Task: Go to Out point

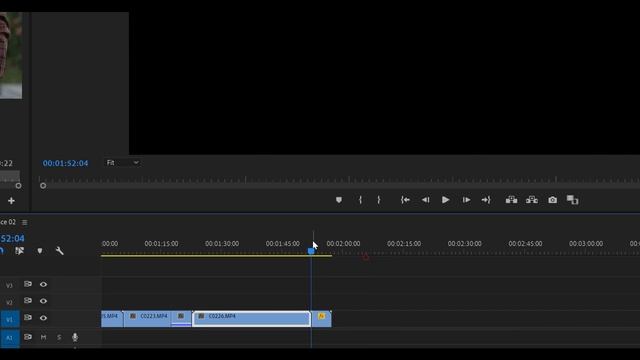Action: (486, 200)
